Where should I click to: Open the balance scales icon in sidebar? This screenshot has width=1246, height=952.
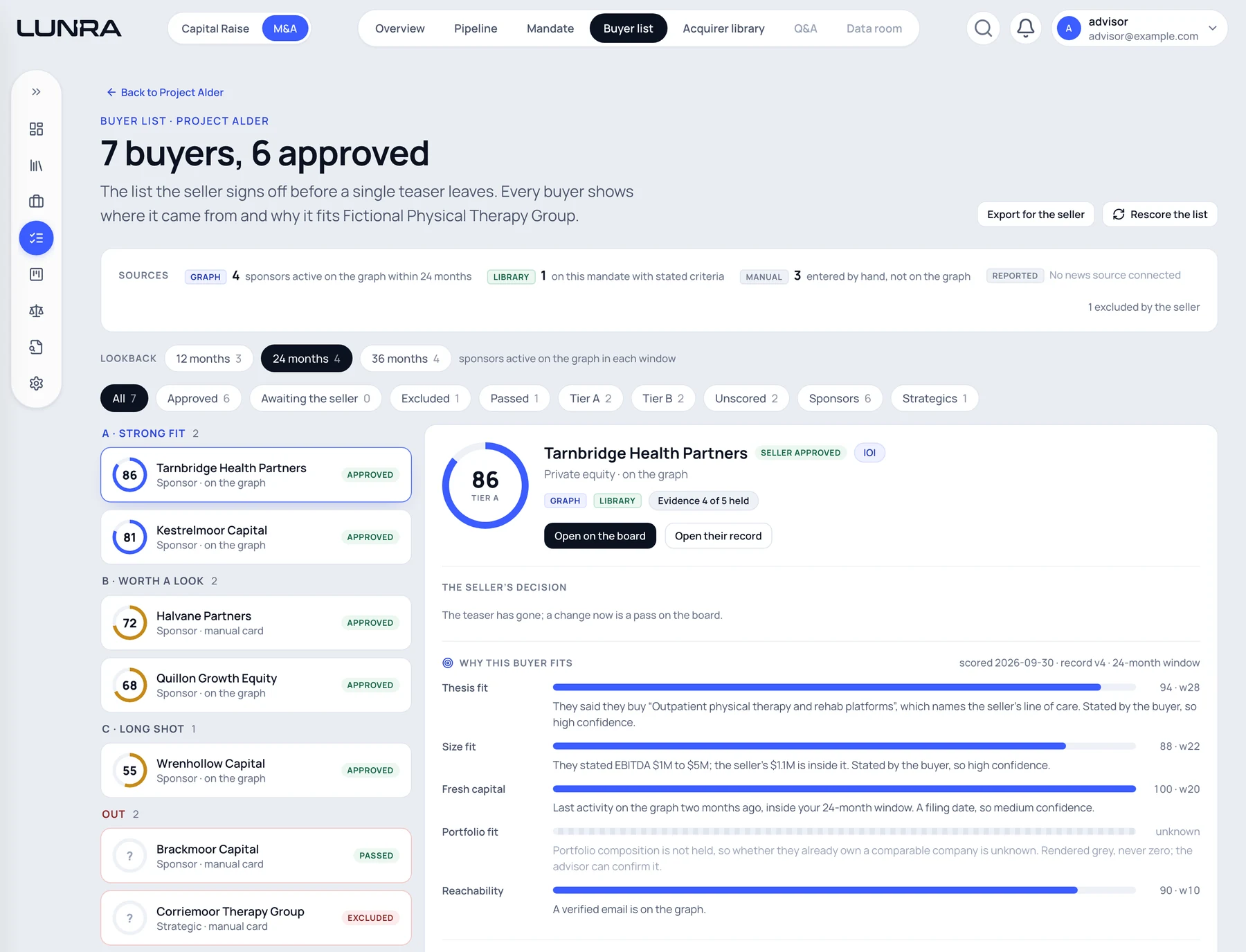coord(36,311)
